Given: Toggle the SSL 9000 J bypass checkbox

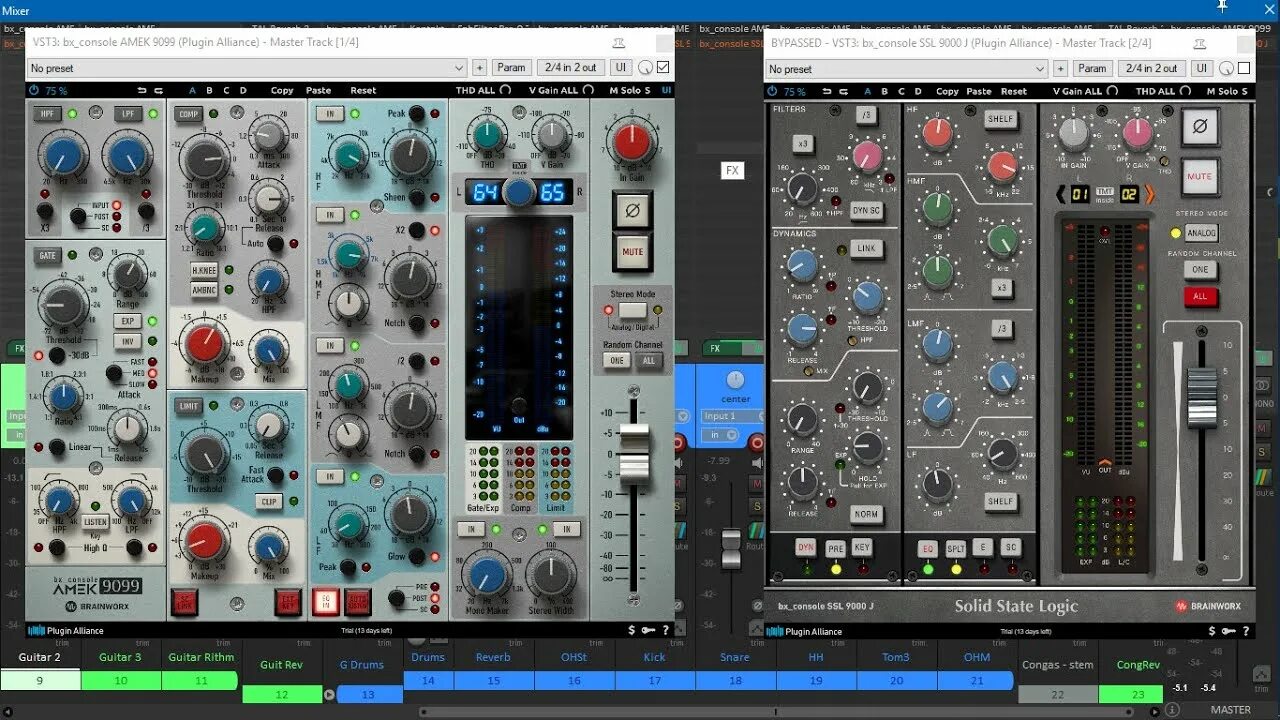Looking at the screenshot, I should [1244, 68].
